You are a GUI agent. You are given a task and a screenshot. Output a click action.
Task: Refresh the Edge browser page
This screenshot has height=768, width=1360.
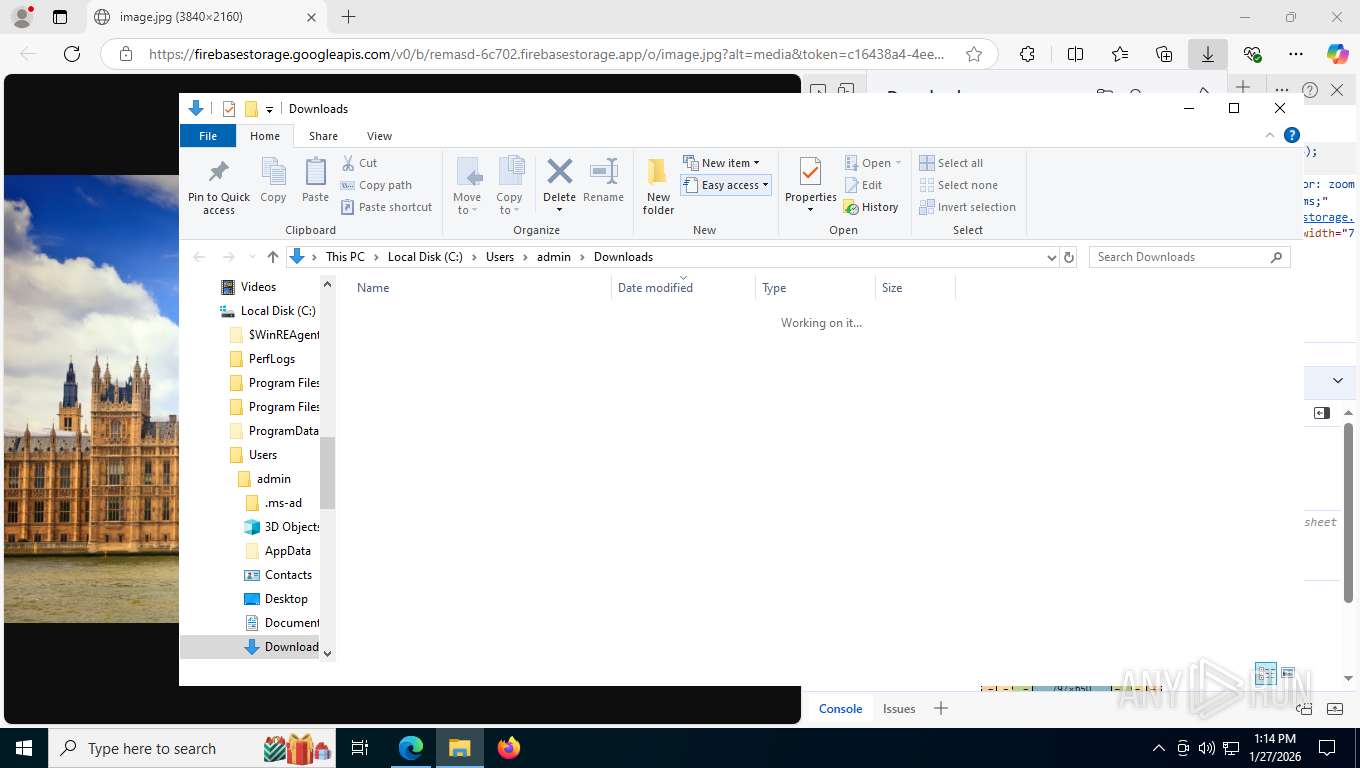71,54
